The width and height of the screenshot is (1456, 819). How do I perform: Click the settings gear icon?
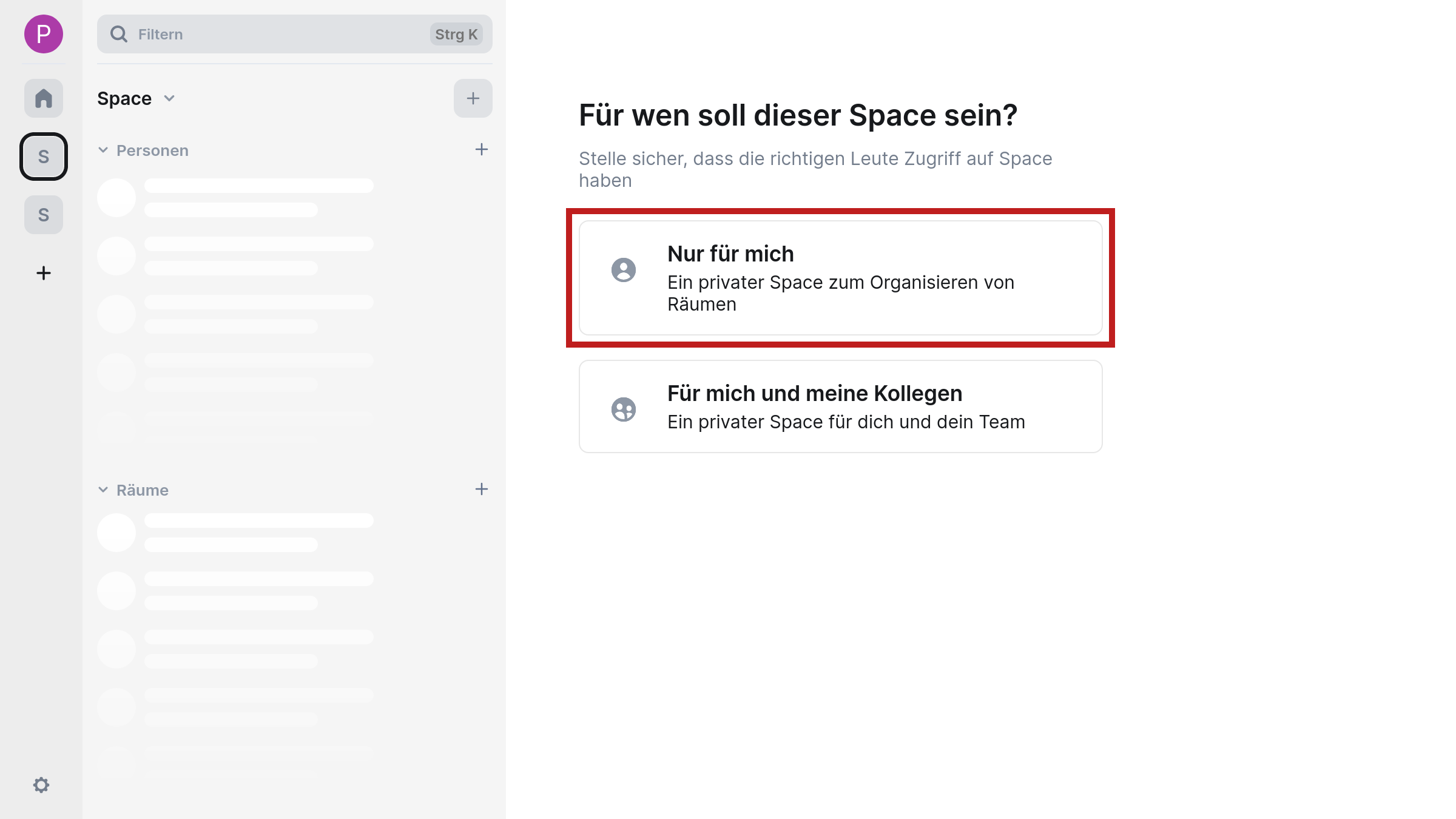coord(41,785)
